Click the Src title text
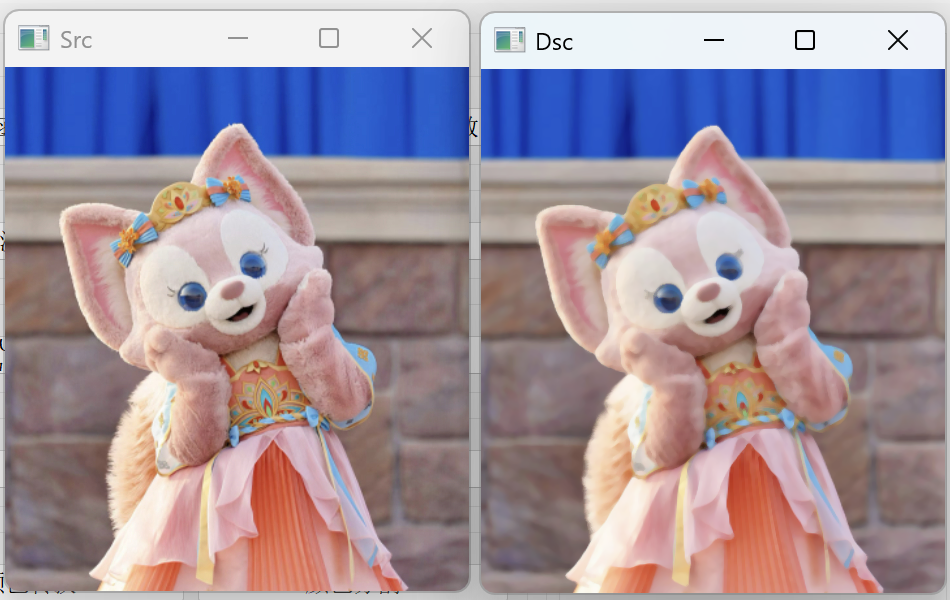950x600 pixels. [76, 40]
